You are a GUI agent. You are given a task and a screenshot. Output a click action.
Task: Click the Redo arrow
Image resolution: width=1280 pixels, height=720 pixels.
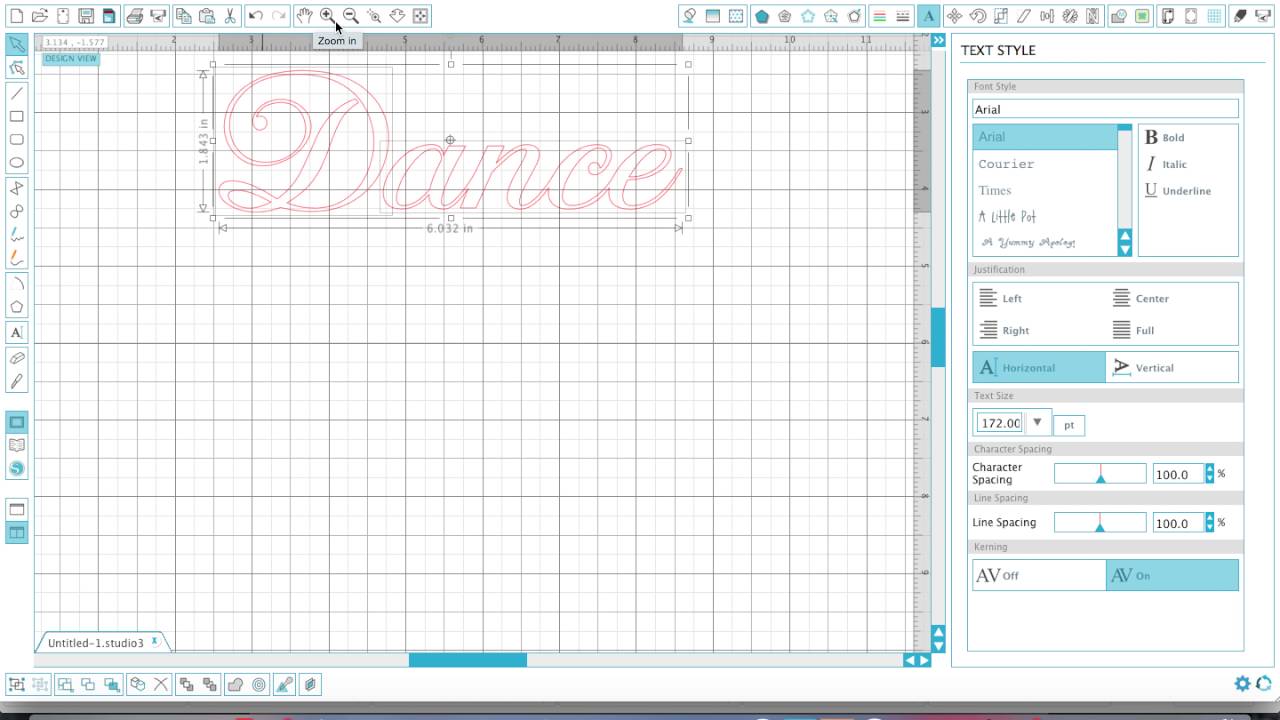[279, 16]
